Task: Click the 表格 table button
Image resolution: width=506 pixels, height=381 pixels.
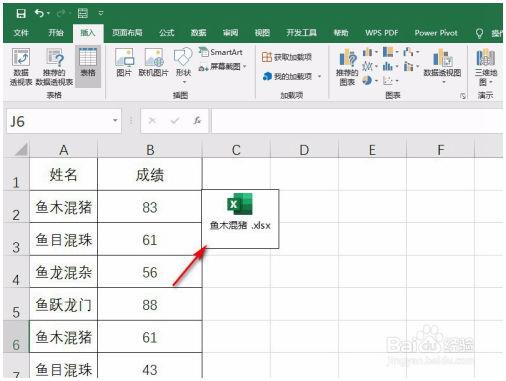Action: [x=88, y=67]
